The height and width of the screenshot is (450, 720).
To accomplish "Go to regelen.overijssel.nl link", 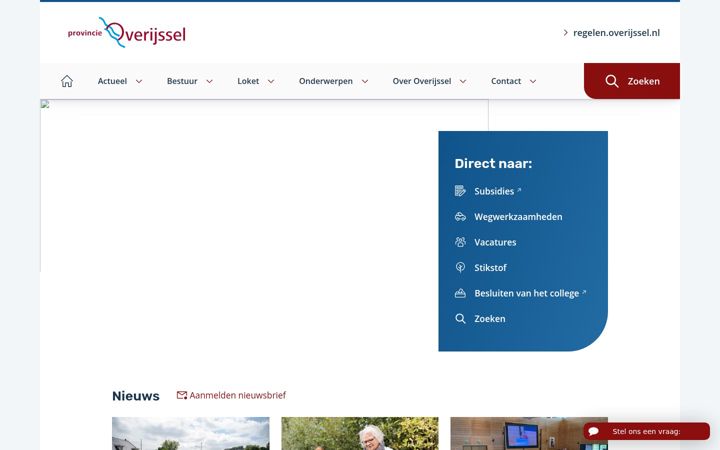I will click(x=616, y=33).
